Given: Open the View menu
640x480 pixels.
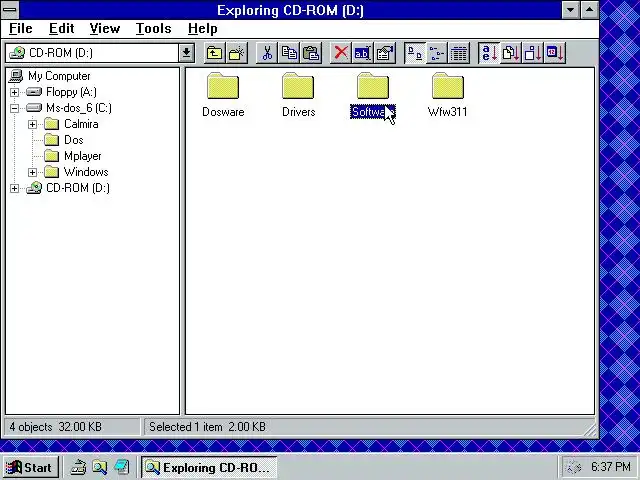Looking at the screenshot, I should point(105,29).
